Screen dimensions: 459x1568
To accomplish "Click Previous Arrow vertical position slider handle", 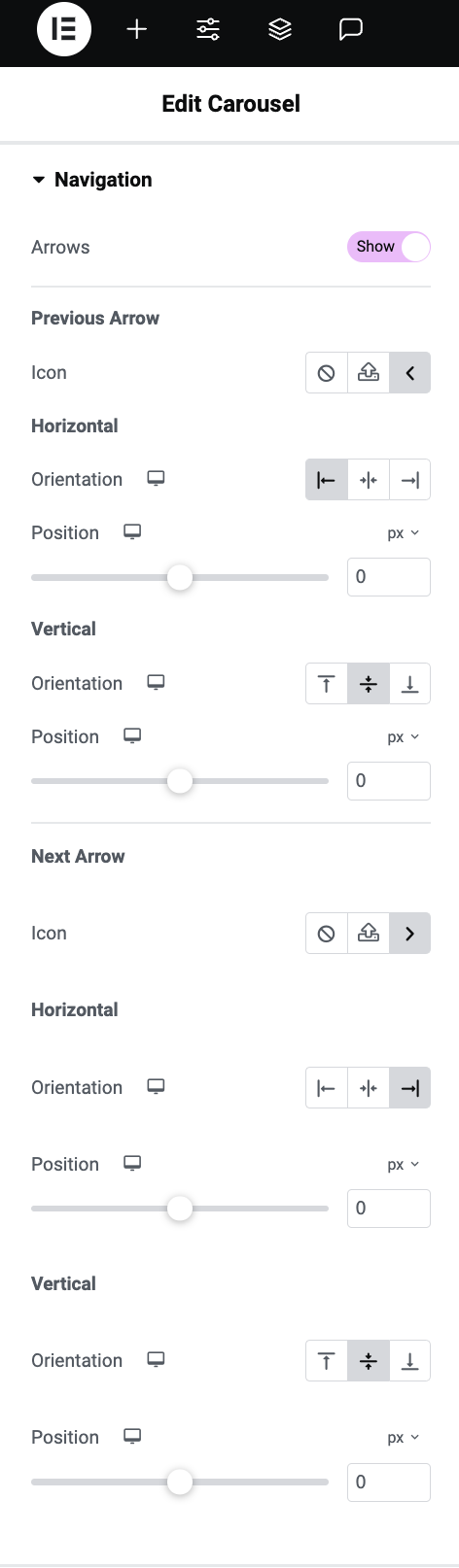I will tap(180, 781).
